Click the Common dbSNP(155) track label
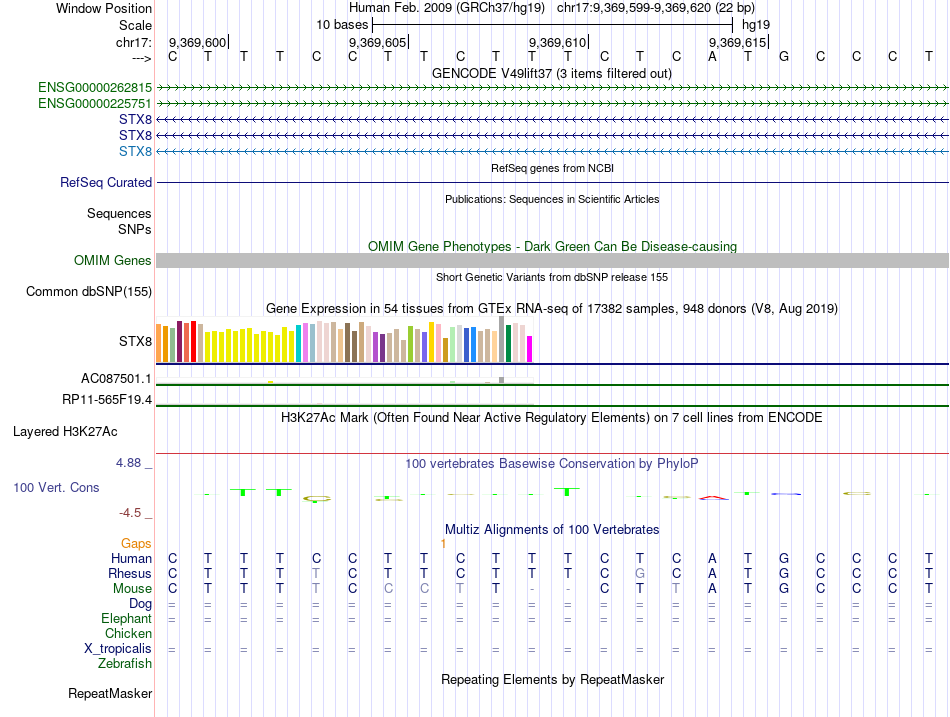The image size is (950, 717). [89, 292]
